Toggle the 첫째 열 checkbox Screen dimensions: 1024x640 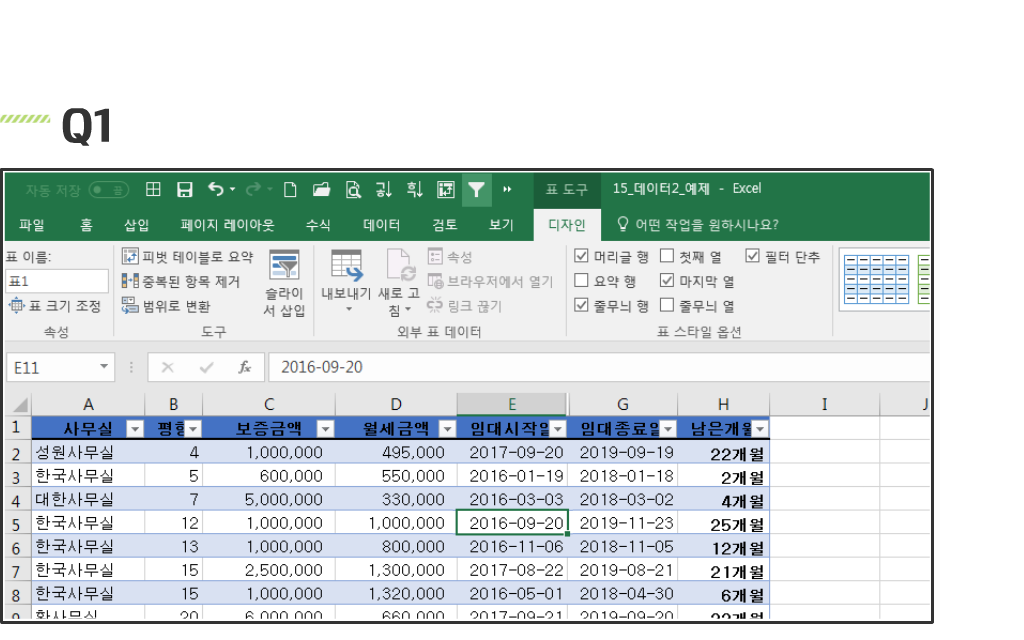tap(667, 256)
